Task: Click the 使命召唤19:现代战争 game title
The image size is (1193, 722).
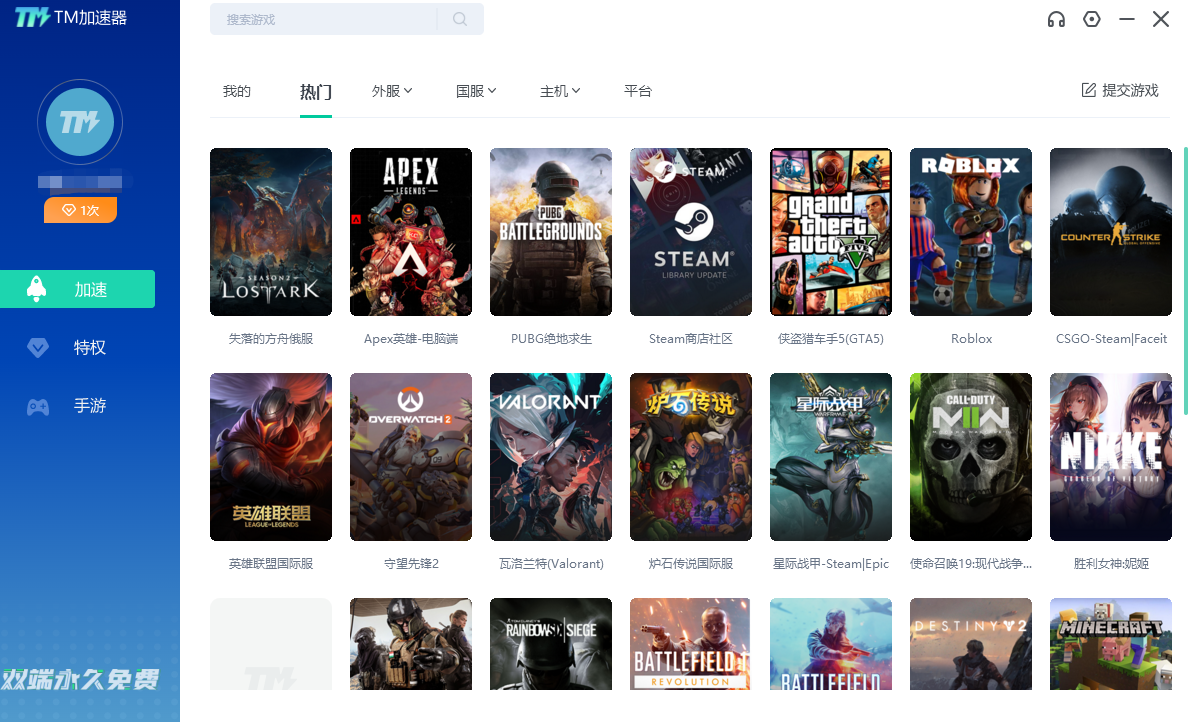Action: 971,564
